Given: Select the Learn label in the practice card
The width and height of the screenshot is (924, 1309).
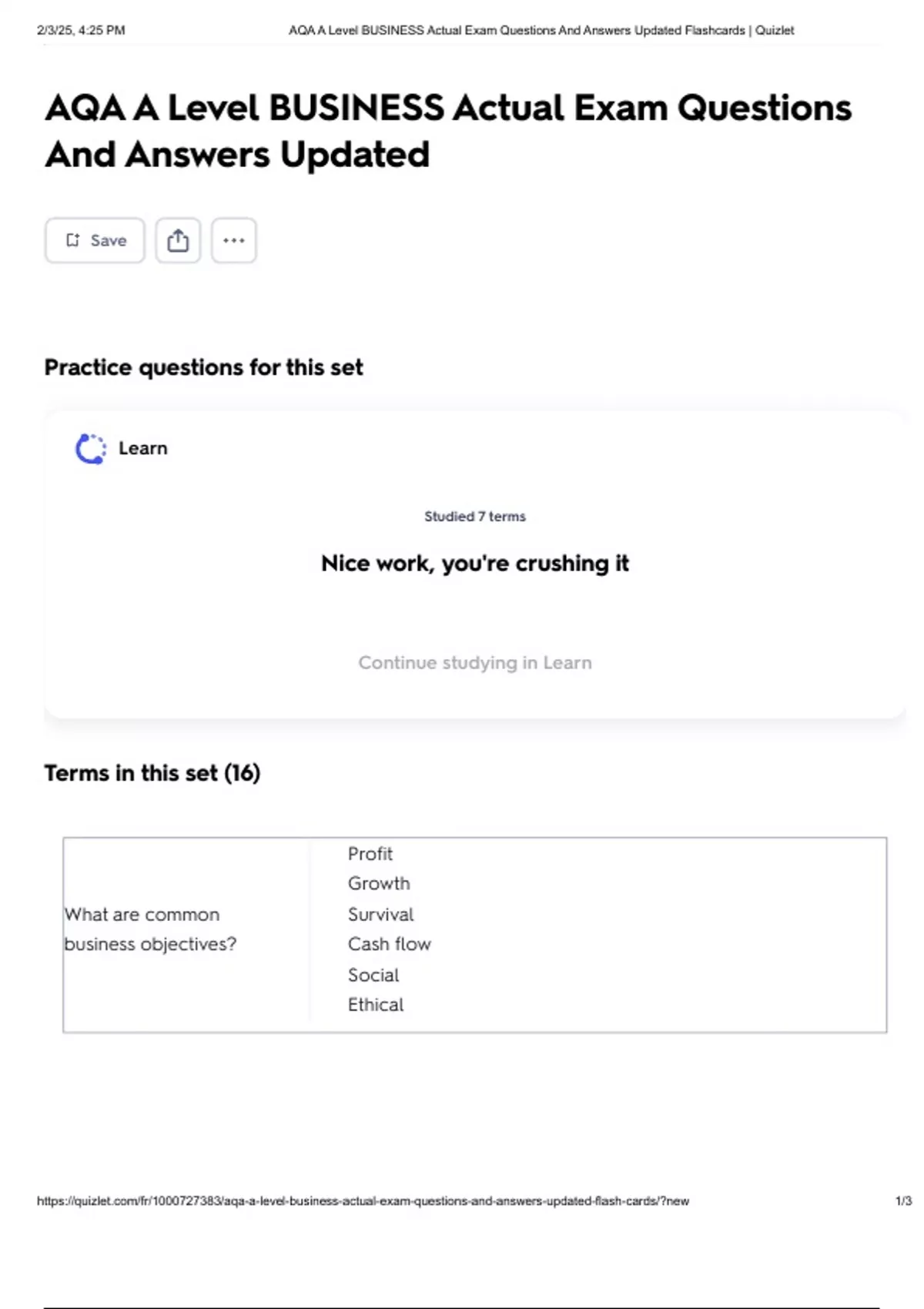Looking at the screenshot, I should point(143,448).
